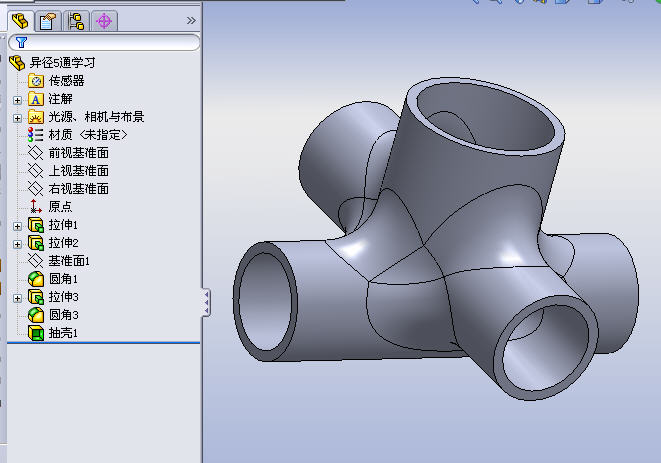Click the 上视基准面 label
The width and height of the screenshot is (661, 463).
pos(79,171)
